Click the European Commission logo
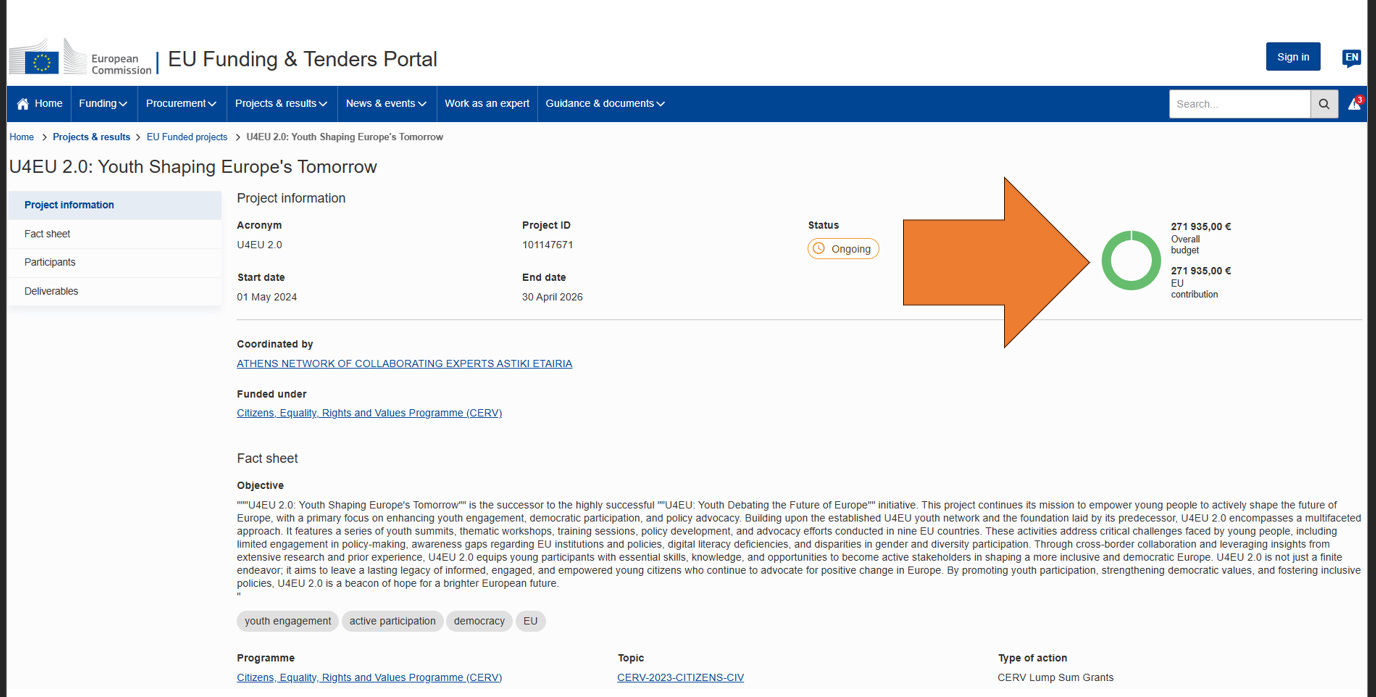This screenshot has width=1376, height=697. click(81, 58)
